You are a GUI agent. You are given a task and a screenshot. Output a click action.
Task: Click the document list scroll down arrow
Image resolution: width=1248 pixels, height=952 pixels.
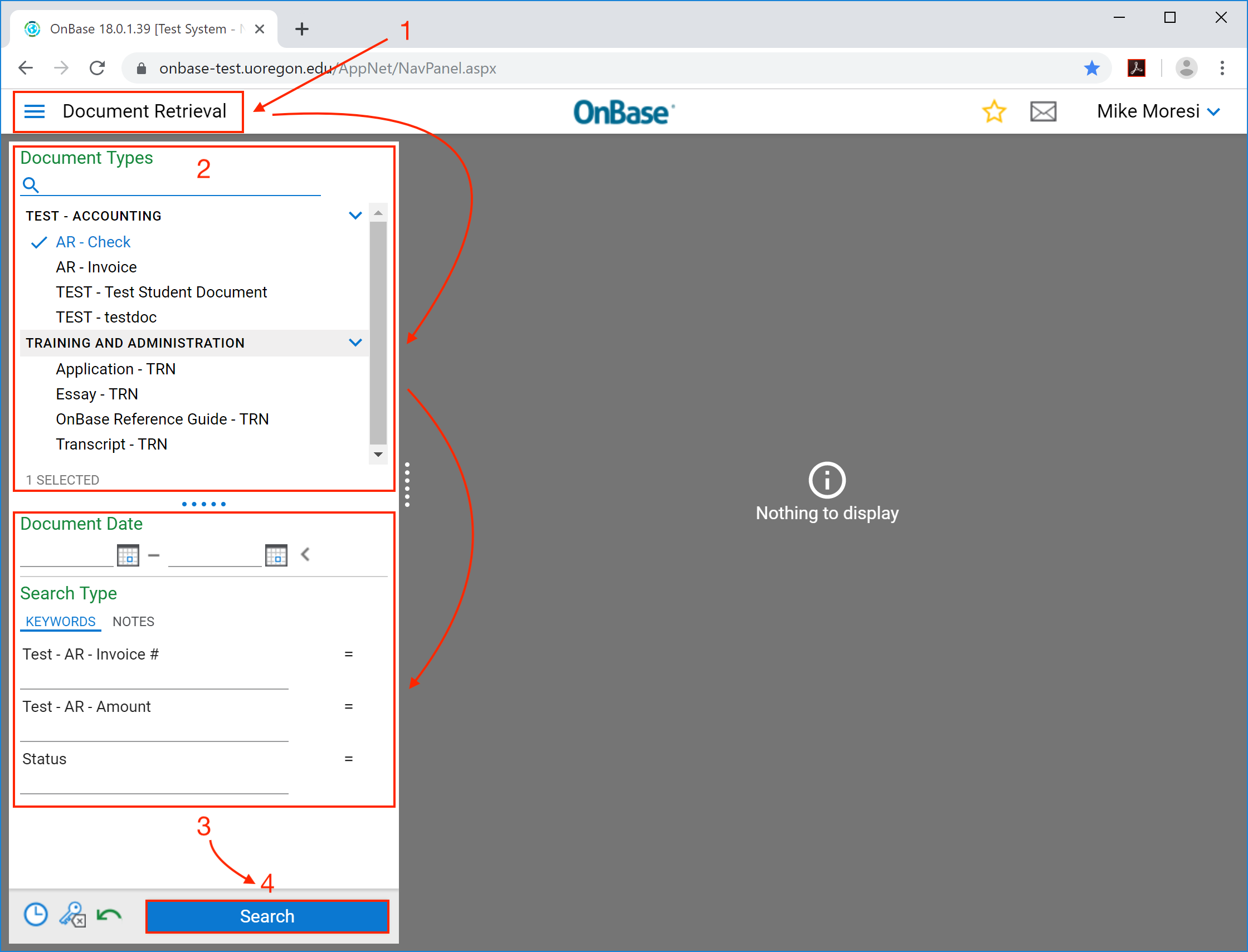click(378, 455)
